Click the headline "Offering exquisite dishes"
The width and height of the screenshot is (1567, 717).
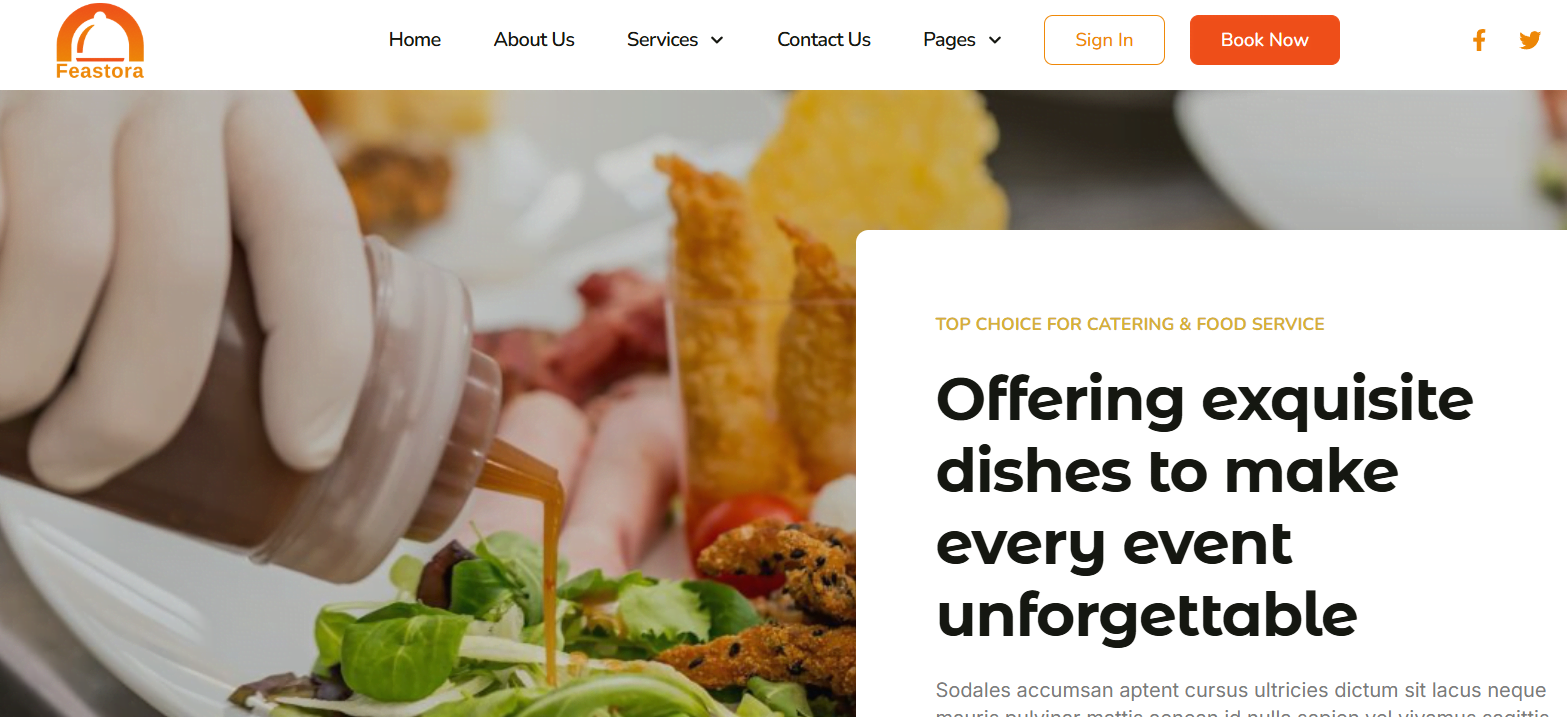[x=1204, y=435]
